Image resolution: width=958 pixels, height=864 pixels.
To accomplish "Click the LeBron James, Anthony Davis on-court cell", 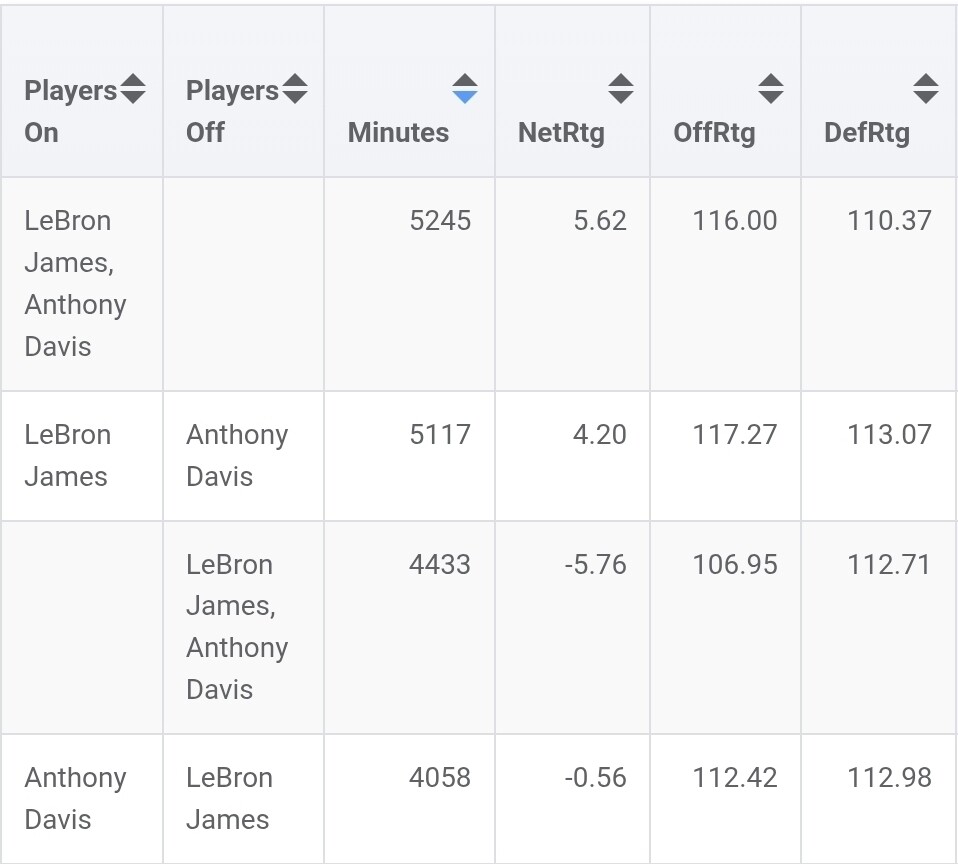I will pos(76,283).
